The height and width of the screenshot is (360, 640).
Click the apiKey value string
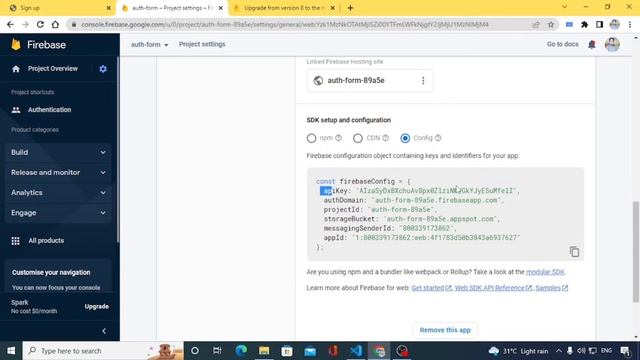pyautogui.click(x=437, y=191)
